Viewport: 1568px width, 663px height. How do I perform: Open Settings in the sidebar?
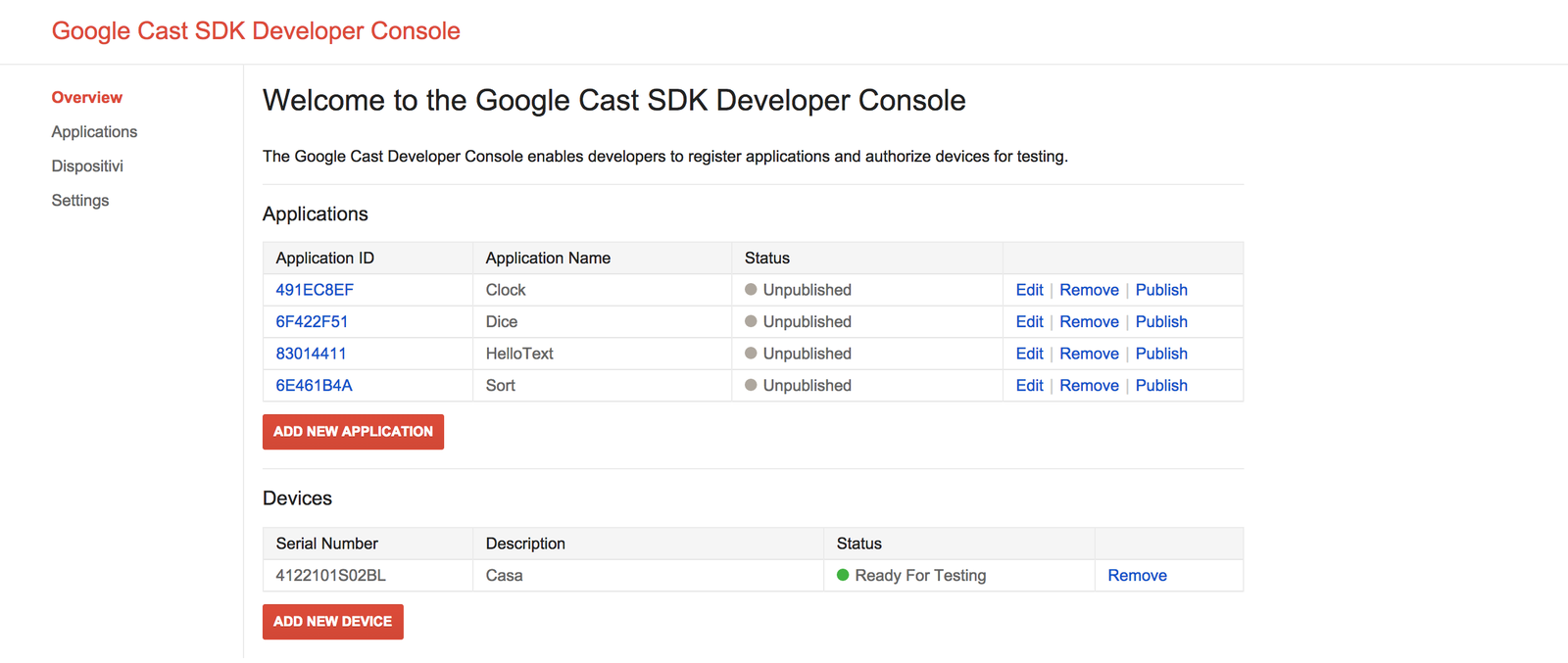tap(80, 201)
